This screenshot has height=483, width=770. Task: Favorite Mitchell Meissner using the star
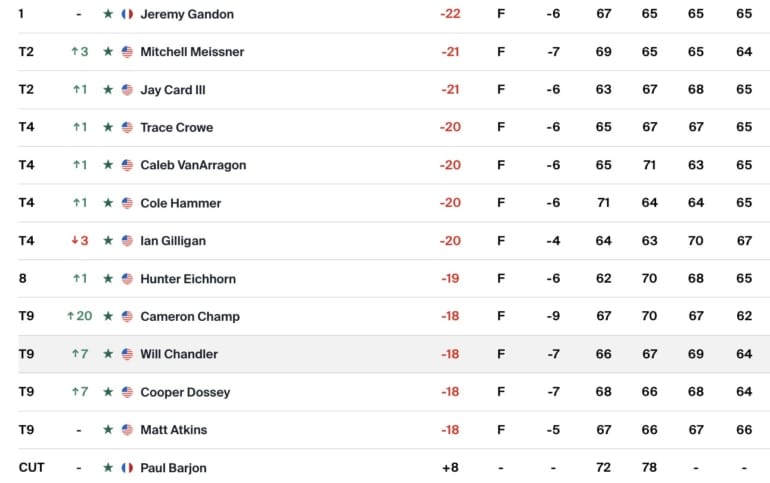108,52
